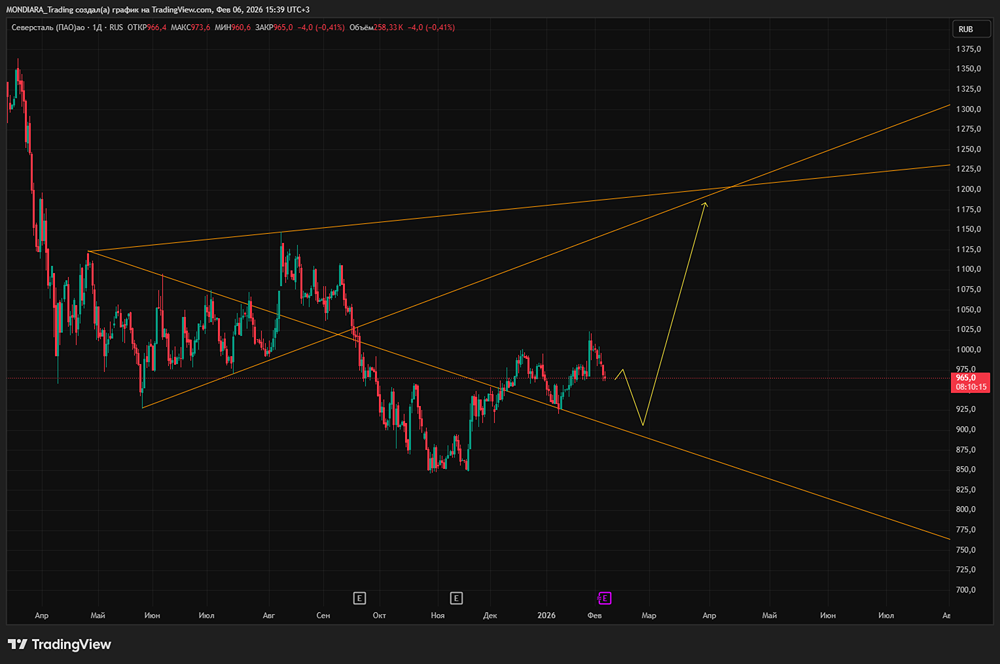Viewport: 1000px width, 664px height.
Task: Click the intersection of the upper trend lines
Action: (733, 187)
